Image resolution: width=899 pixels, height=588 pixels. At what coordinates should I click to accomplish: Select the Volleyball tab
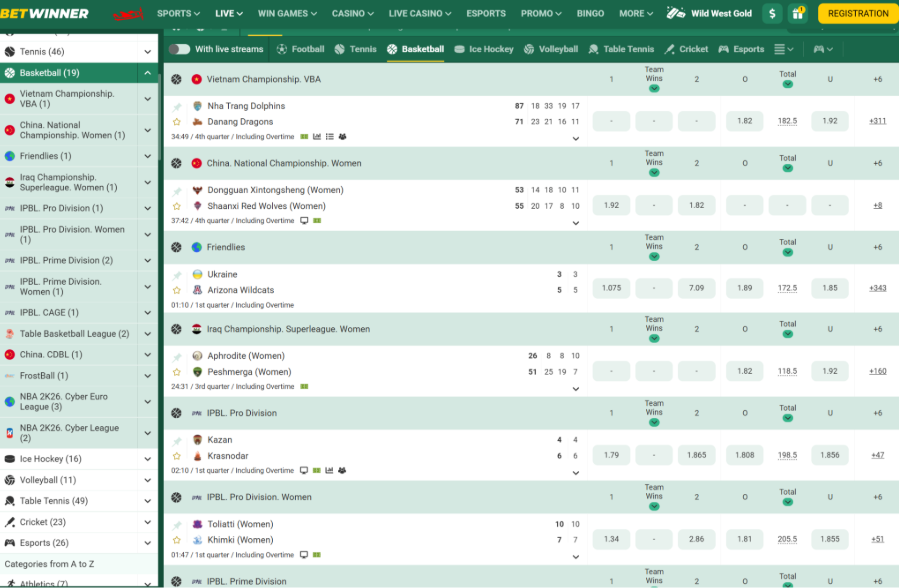click(x=551, y=49)
